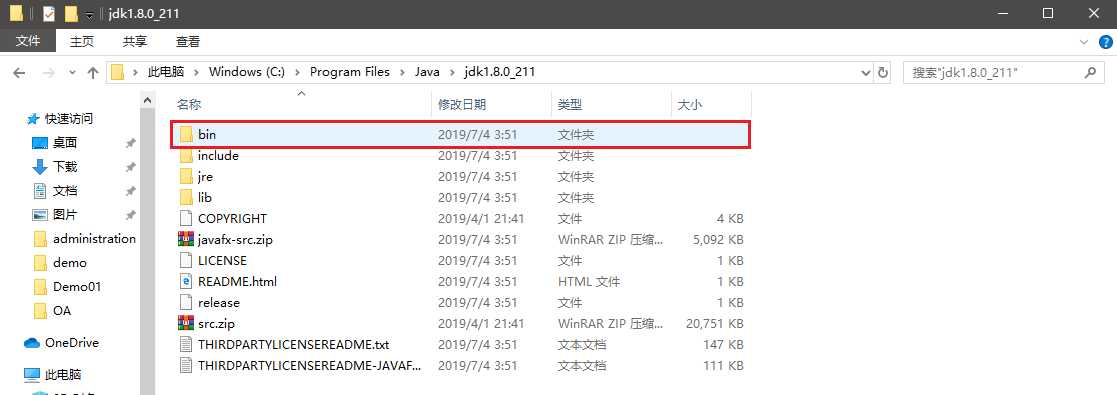Open Quick Access Toolbar customize dropdown
This screenshot has height=395, width=1117.
coord(89,15)
